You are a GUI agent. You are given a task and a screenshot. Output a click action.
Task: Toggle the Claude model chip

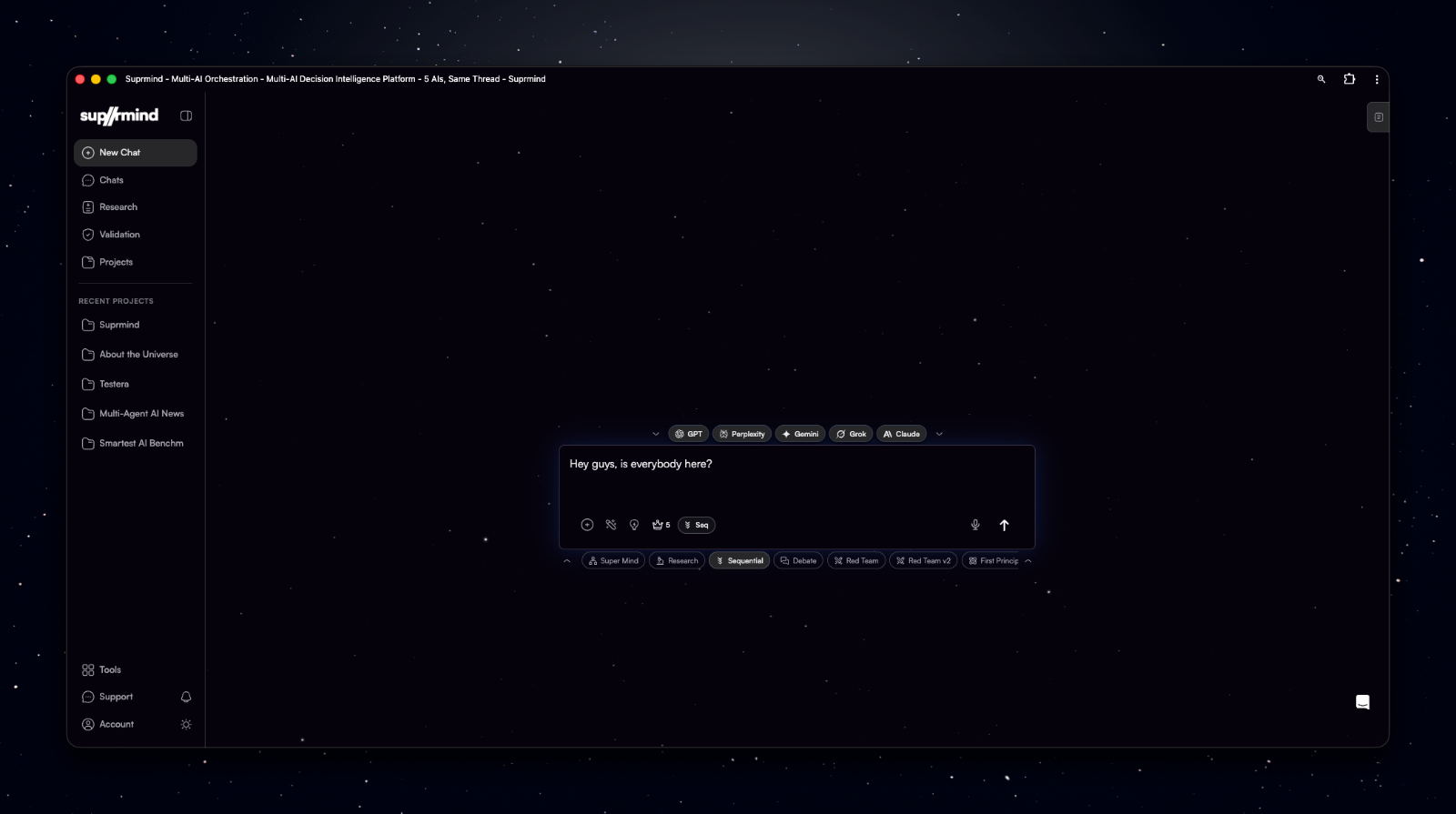901,434
